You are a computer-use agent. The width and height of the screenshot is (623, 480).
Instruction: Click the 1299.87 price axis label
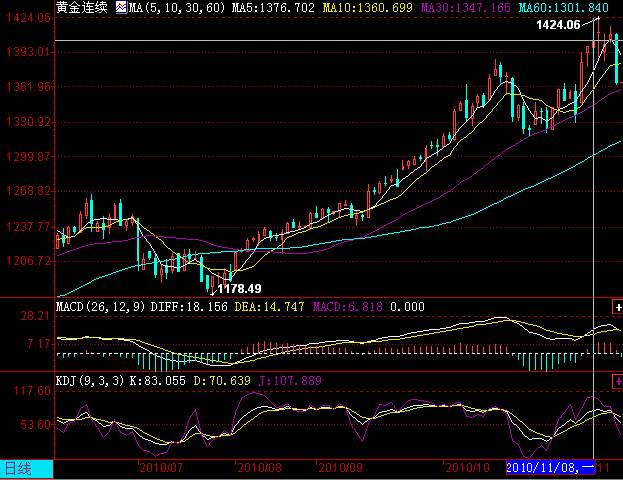point(29,156)
